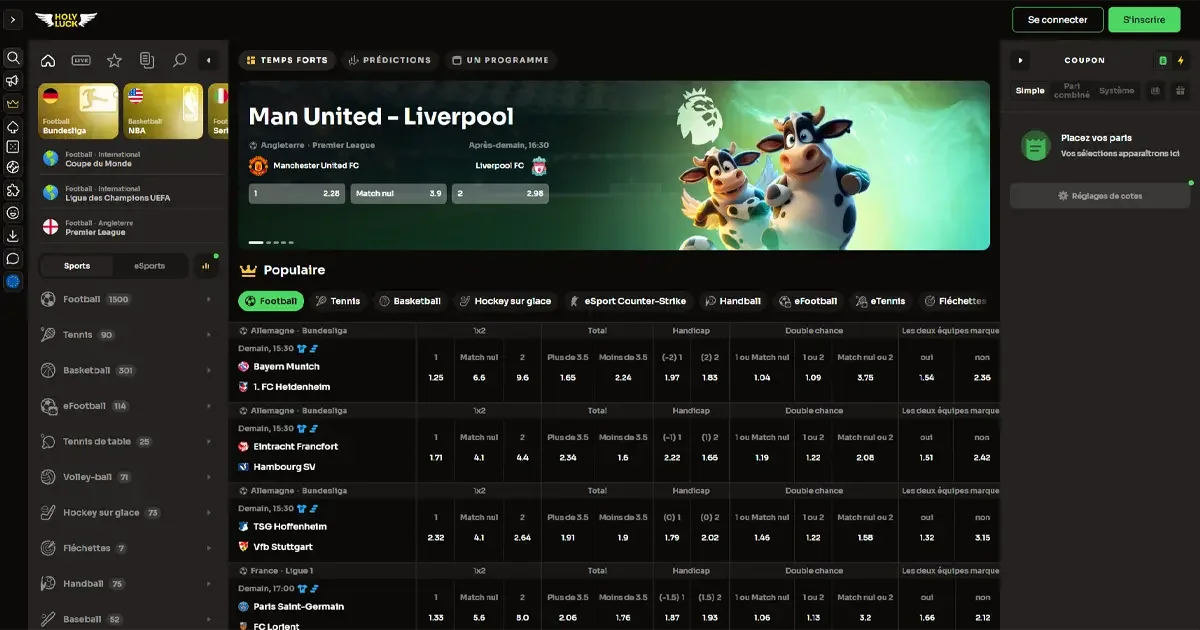Open the crown VIP icon in sidebar

13,103
